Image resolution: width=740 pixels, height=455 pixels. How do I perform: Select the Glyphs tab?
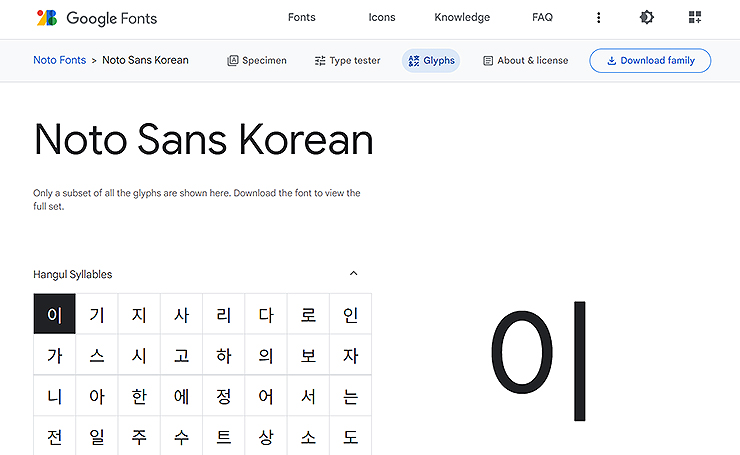pyautogui.click(x=431, y=60)
